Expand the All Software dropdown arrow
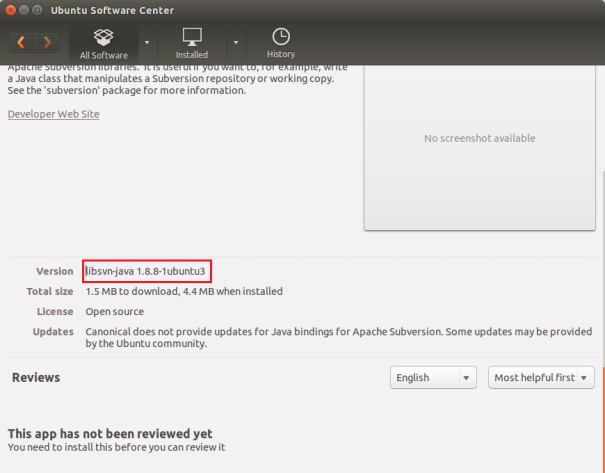 tap(147, 42)
